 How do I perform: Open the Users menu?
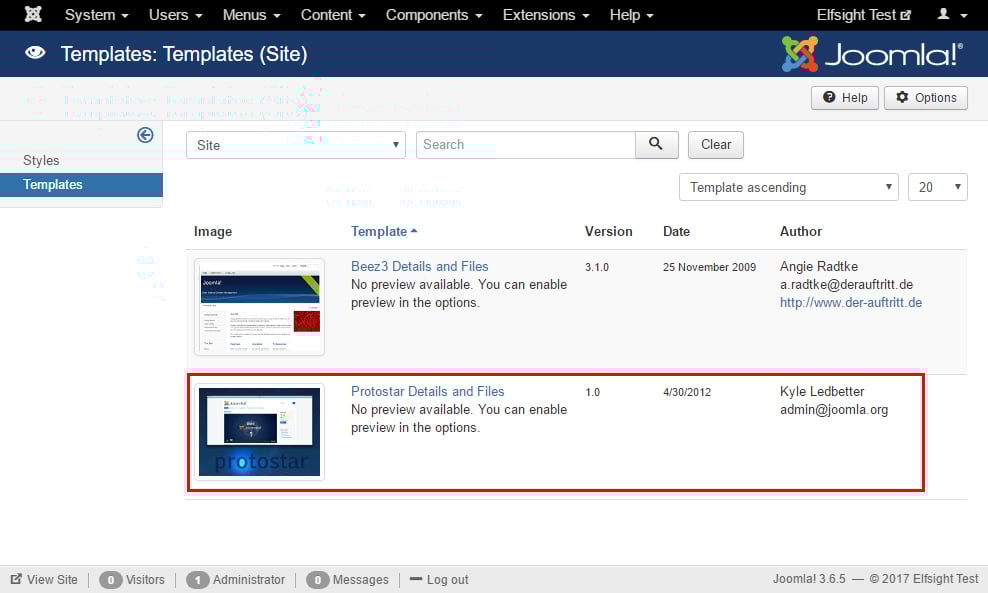coord(175,14)
